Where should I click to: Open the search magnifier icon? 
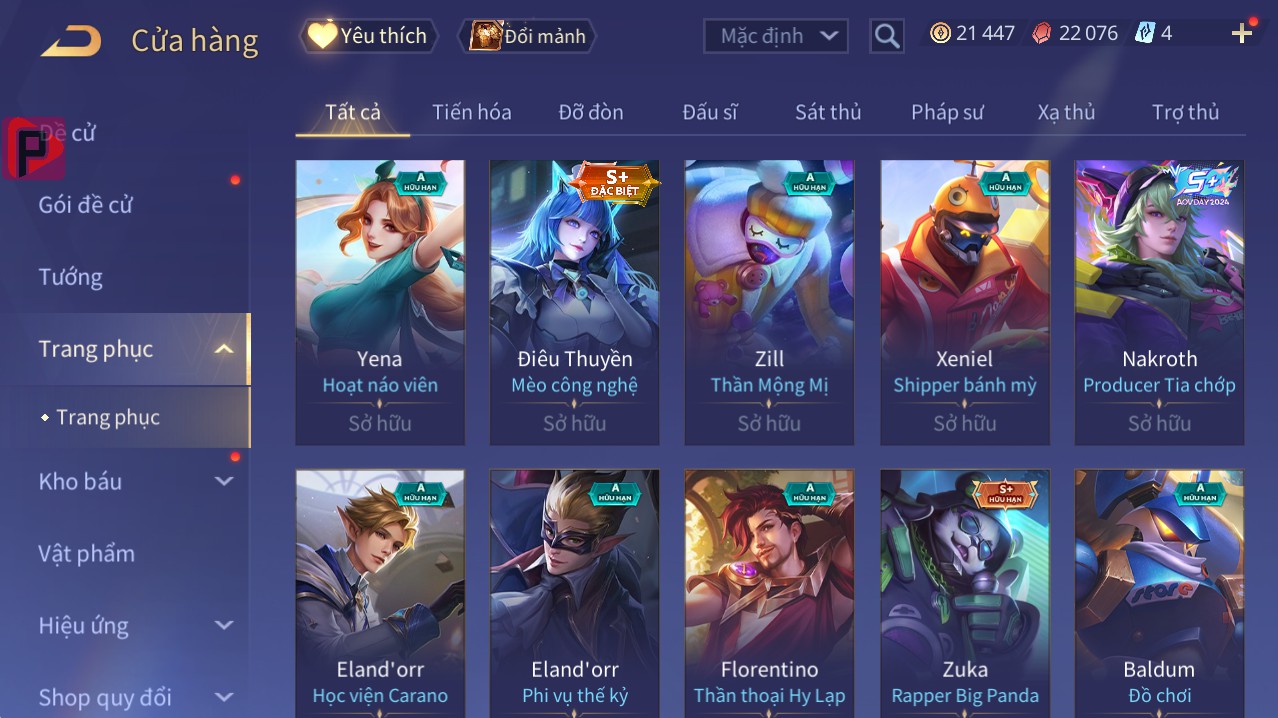click(x=886, y=36)
